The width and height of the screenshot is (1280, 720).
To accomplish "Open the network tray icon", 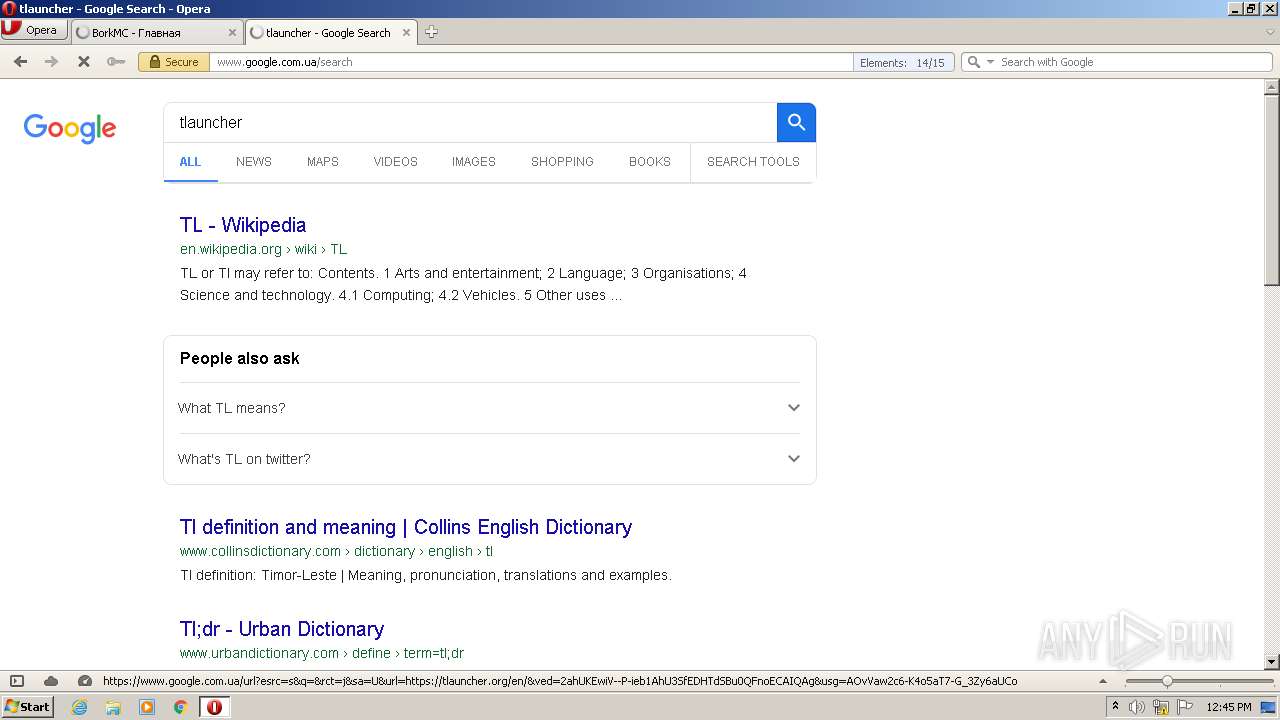I will (x=1160, y=707).
